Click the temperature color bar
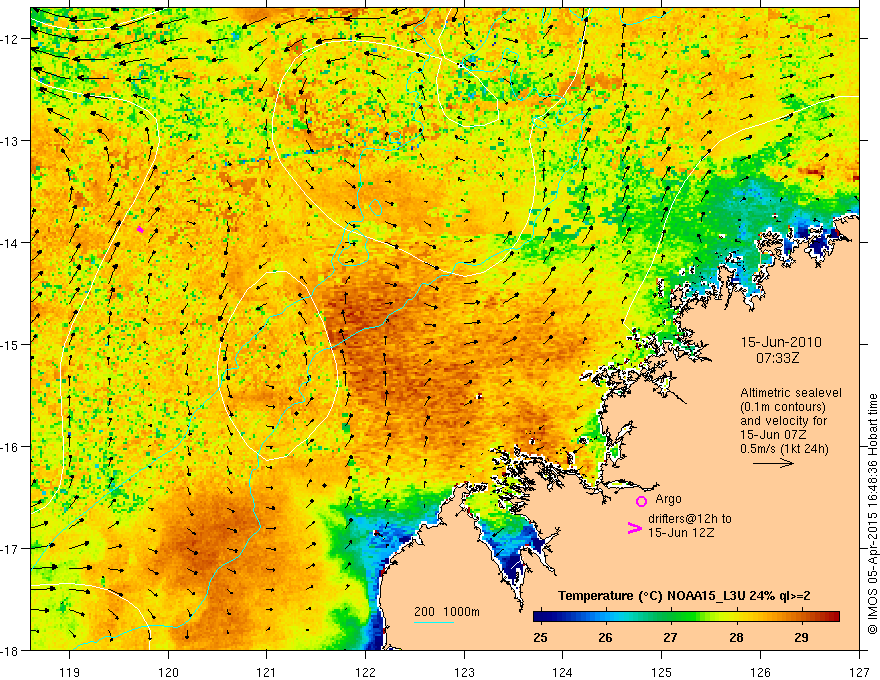This screenshot has height=680, width=880. [686, 617]
